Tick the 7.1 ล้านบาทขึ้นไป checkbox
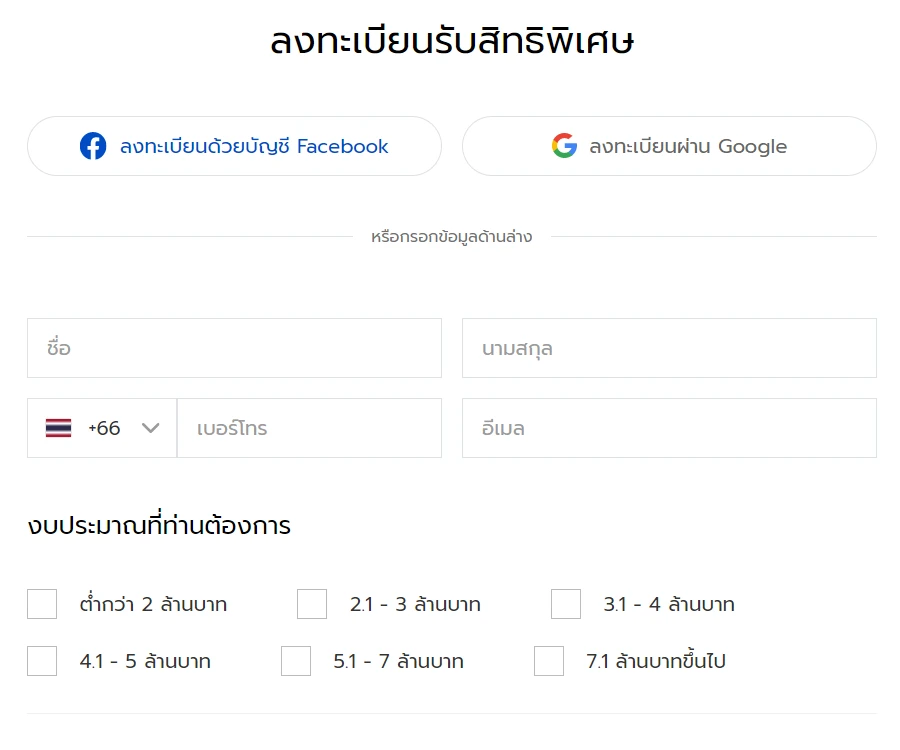The width and height of the screenshot is (900, 750). 549,661
